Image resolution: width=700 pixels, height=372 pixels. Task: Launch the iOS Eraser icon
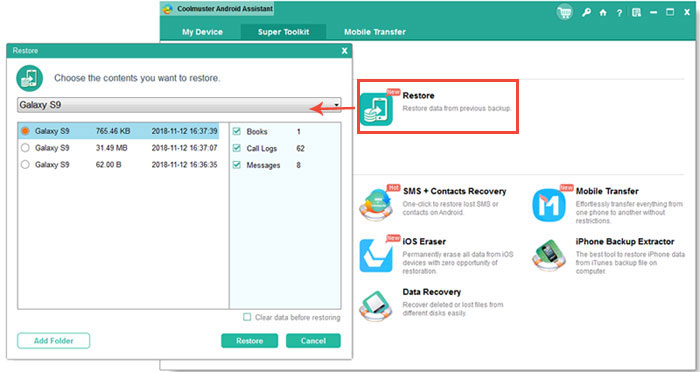pos(376,255)
